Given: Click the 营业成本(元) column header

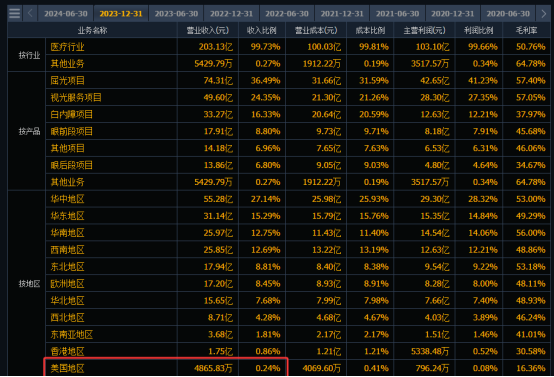Looking at the screenshot, I should tap(316, 30).
